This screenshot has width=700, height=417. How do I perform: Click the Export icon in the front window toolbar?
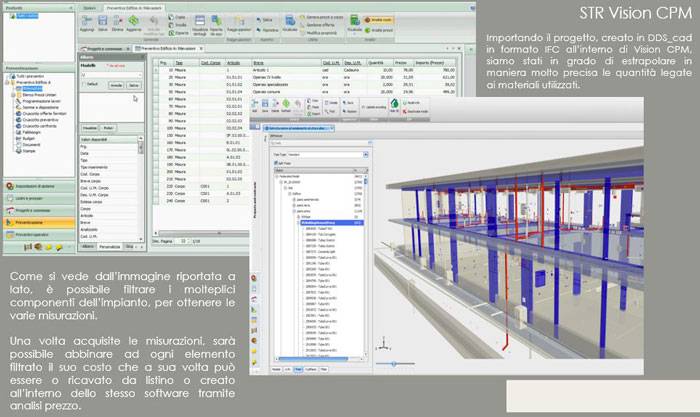(308, 113)
